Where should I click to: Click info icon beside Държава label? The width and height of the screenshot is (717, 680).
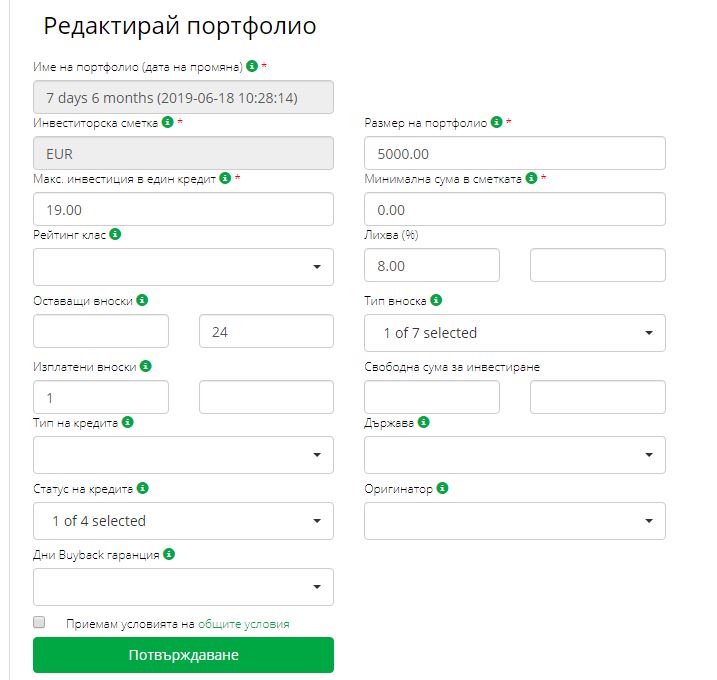point(423,422)
